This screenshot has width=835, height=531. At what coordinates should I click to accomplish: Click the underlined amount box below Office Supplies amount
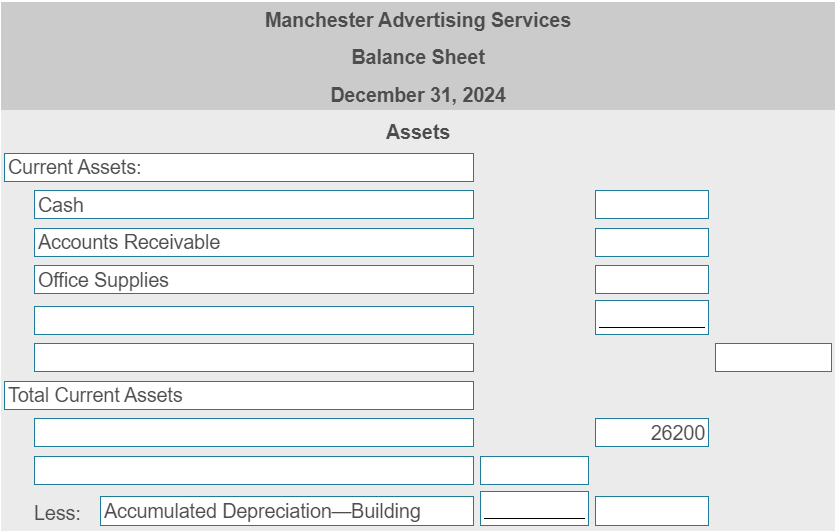(652, 317)
